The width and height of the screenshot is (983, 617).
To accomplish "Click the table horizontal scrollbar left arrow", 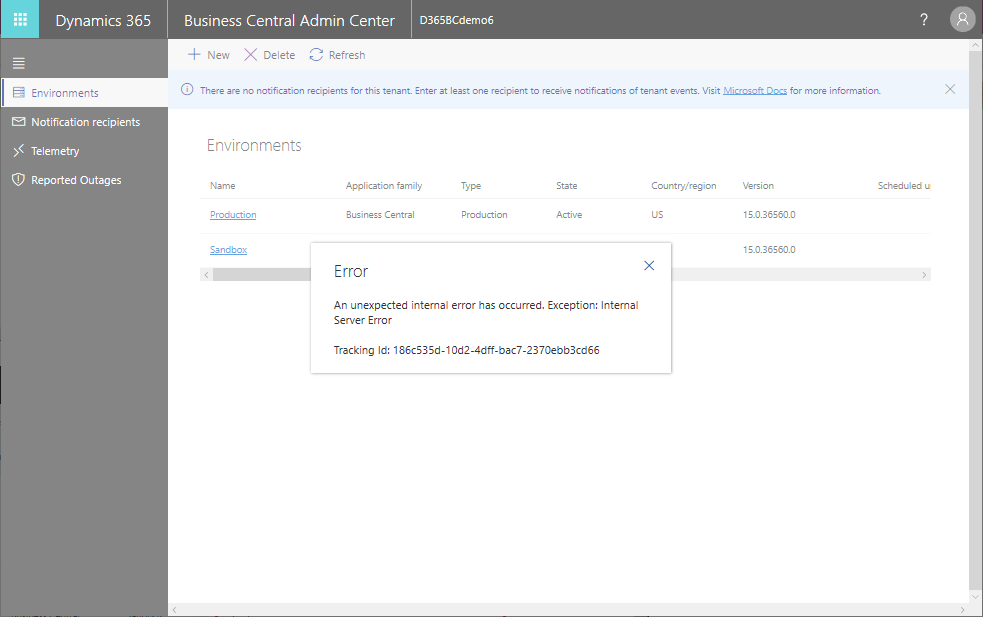I will click(206, 275).
